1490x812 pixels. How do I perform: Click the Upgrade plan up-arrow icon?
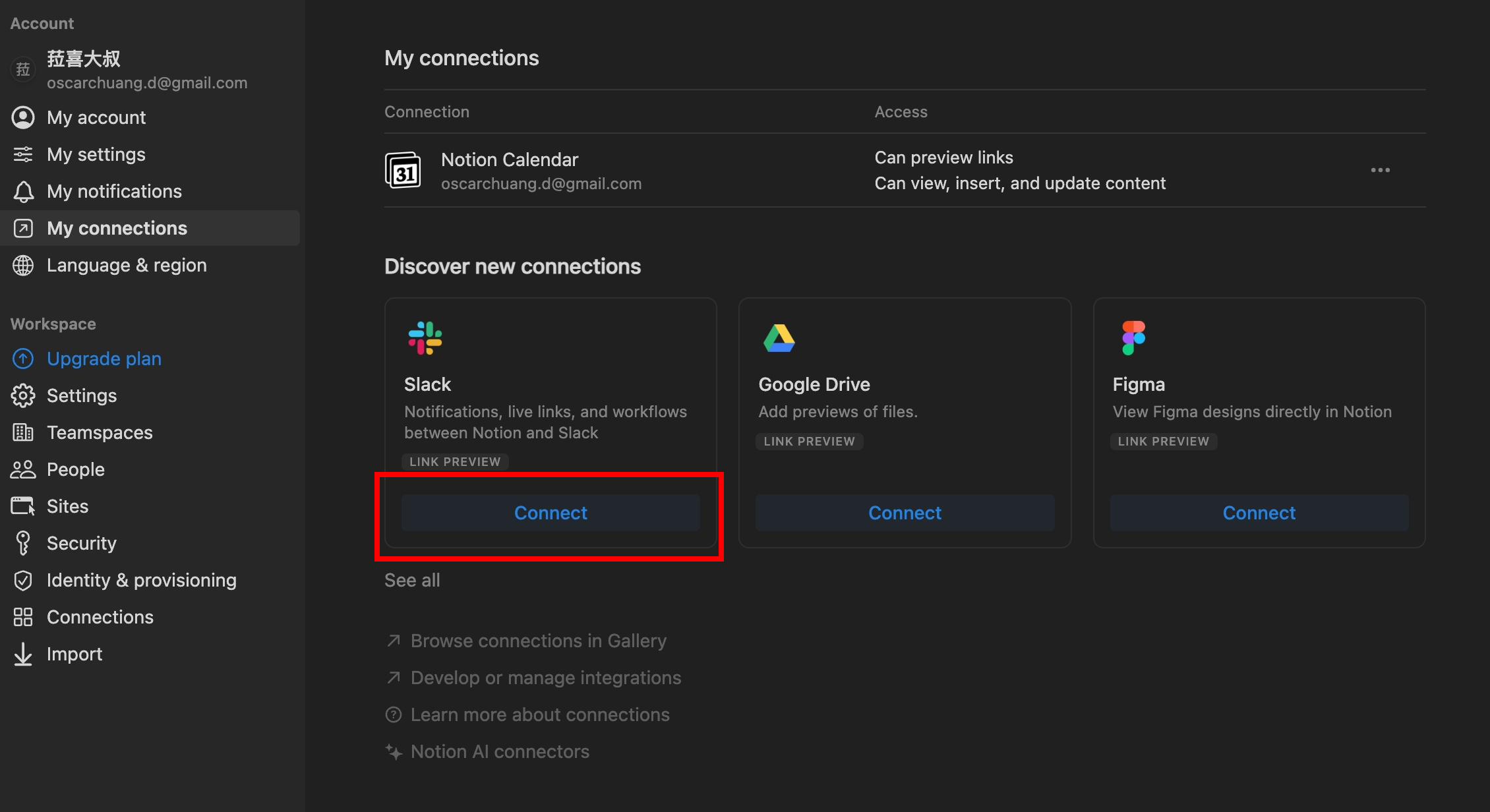23,359
